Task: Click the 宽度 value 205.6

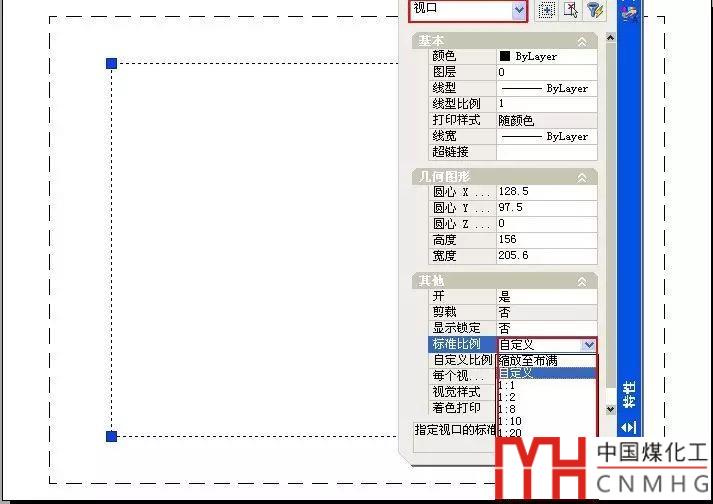Action: tap(547, 256)
